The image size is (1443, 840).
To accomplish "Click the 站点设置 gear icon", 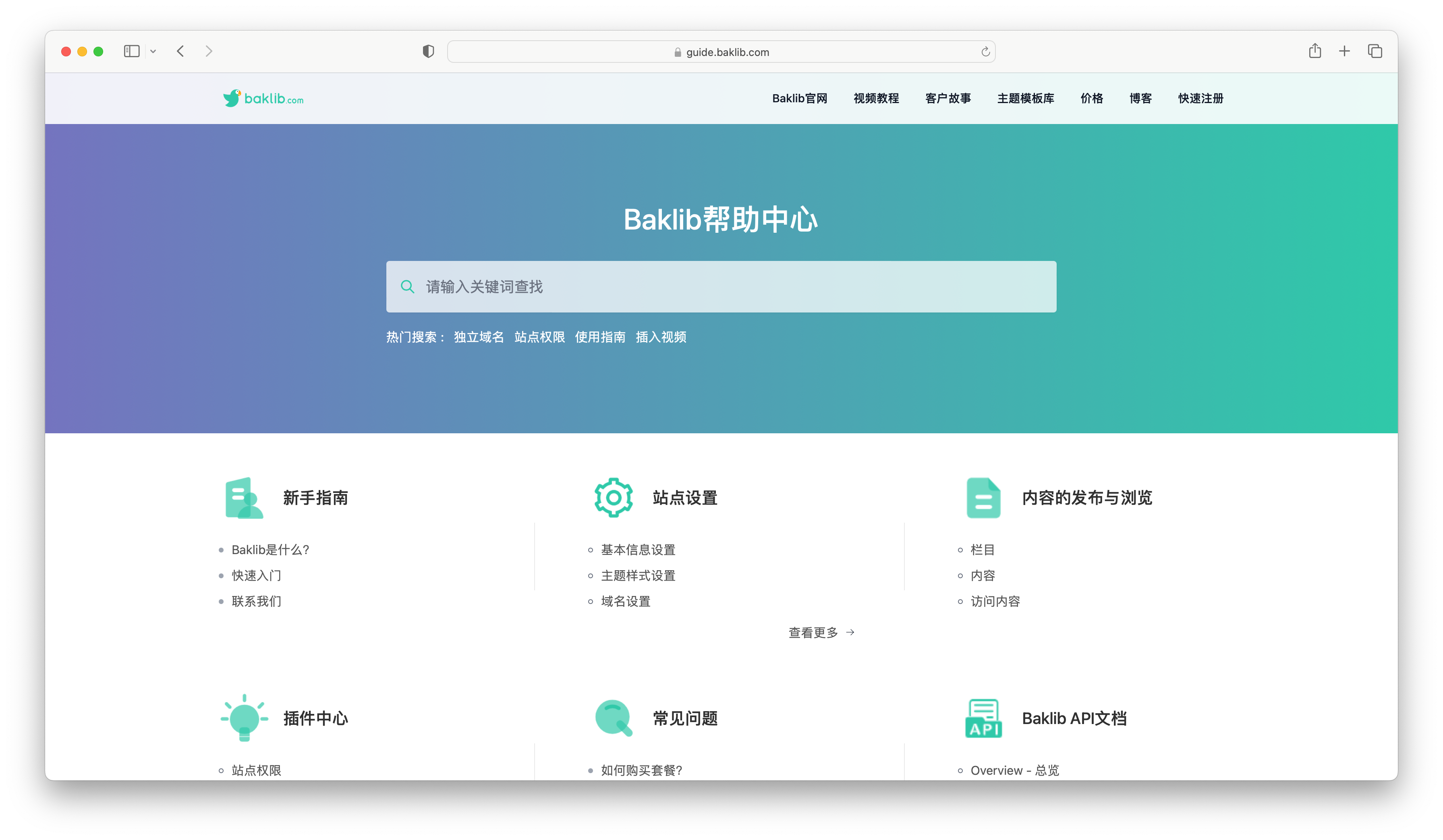I will pyautogui.click(x=613, y=498).
